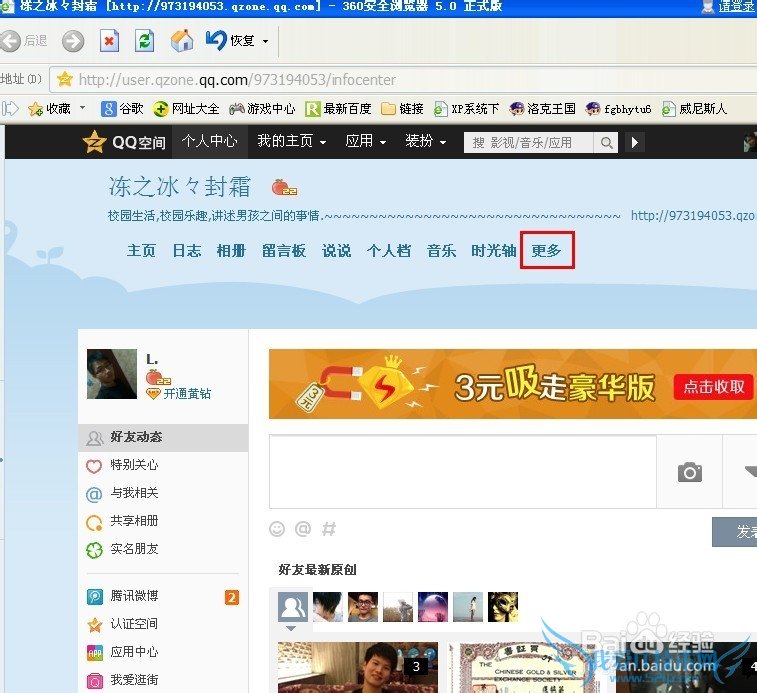Open the fgbhytu6 bookmark
This screenshot has width=757, height=693.
tap(618, 109)
